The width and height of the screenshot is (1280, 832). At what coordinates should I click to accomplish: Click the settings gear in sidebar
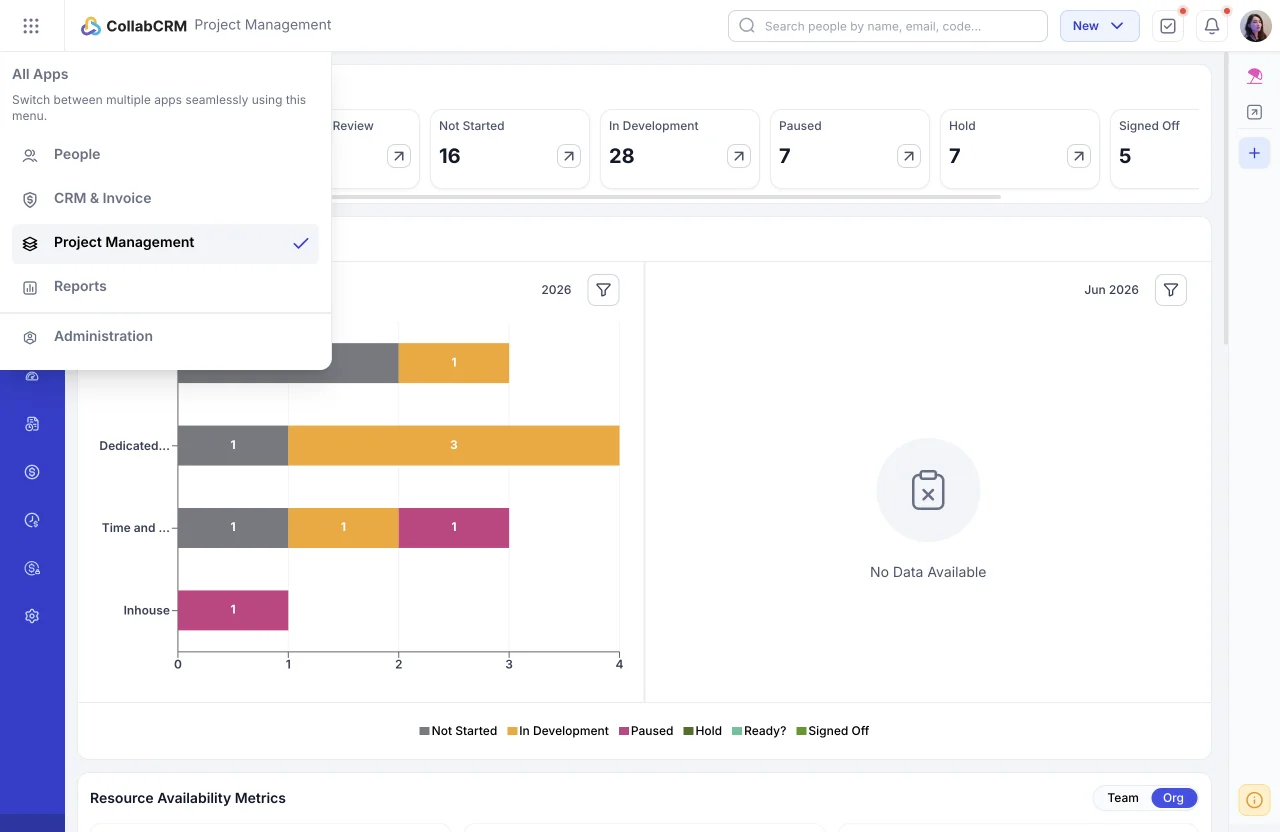(x=32, y=616)
